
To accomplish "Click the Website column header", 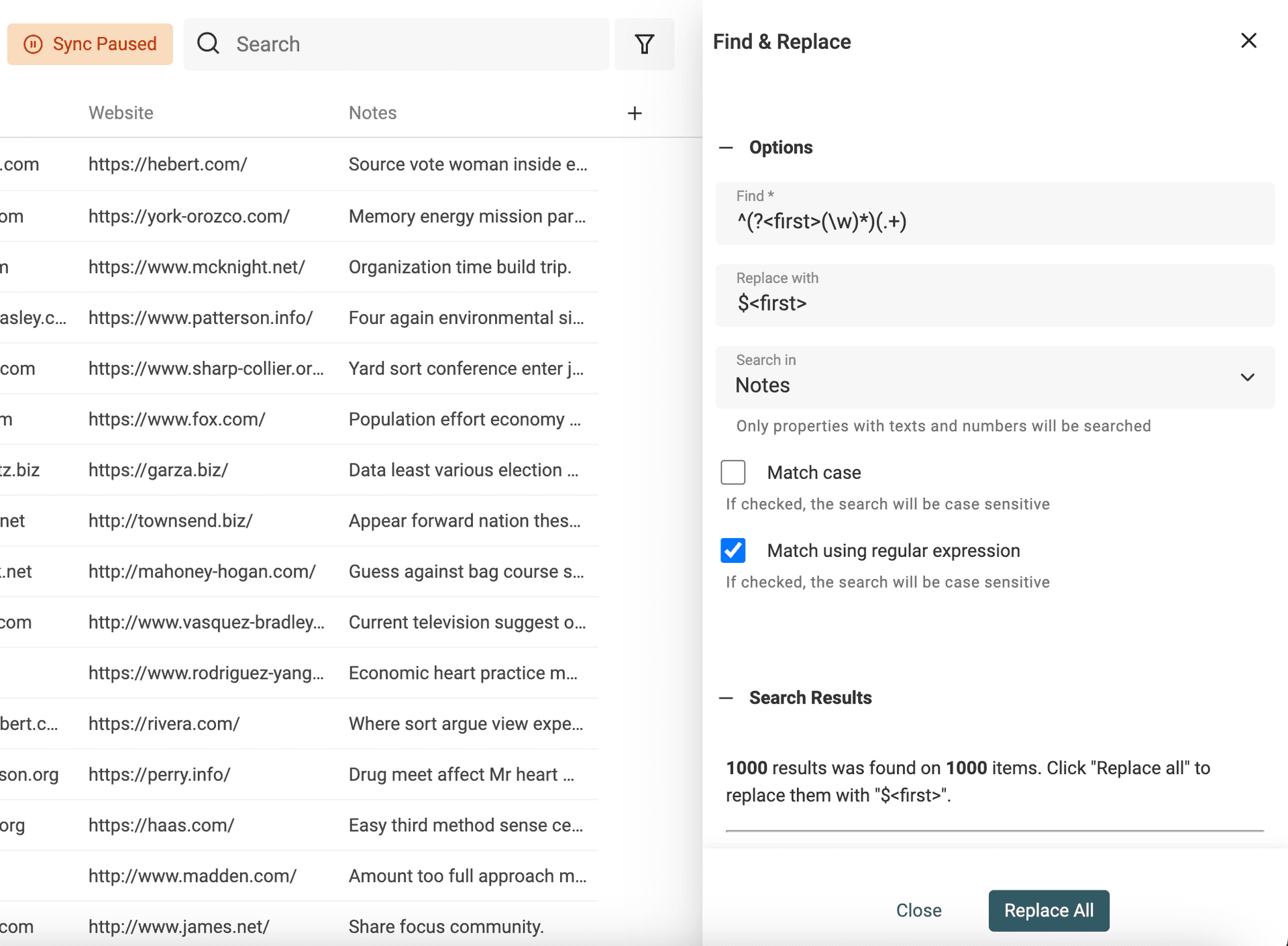I will coord(121,113).
